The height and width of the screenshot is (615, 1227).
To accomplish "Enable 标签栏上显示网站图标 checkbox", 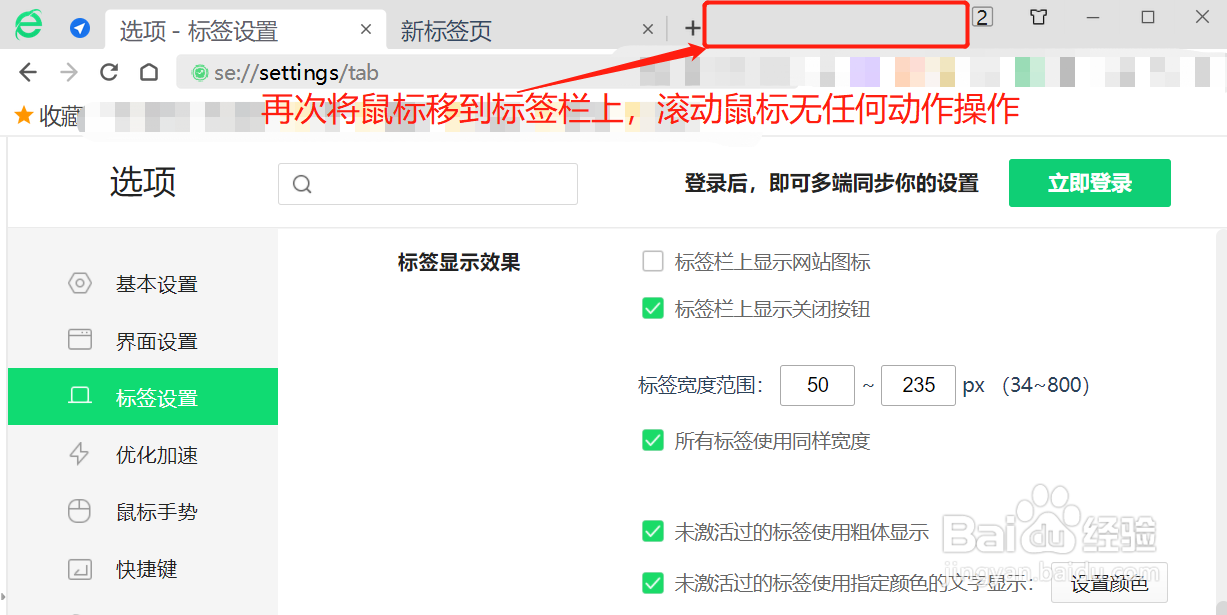I will click(x=652, y=261).
